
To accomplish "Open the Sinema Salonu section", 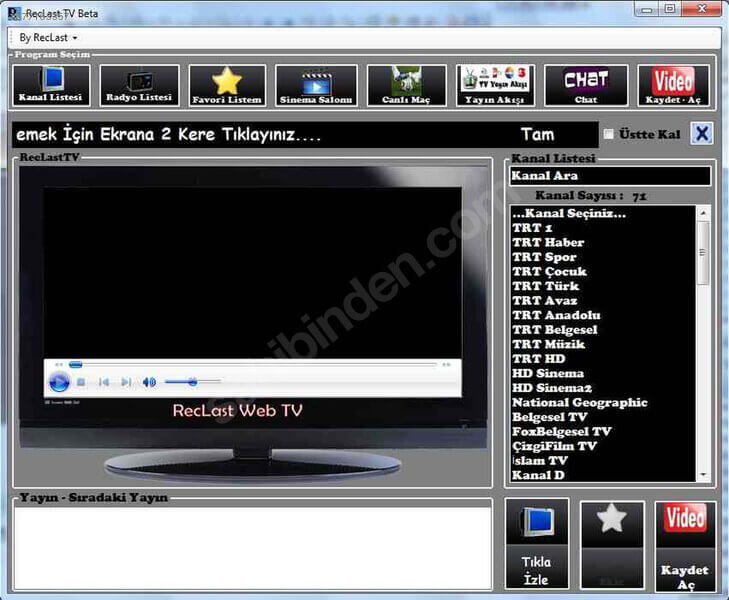I will 316,86.
